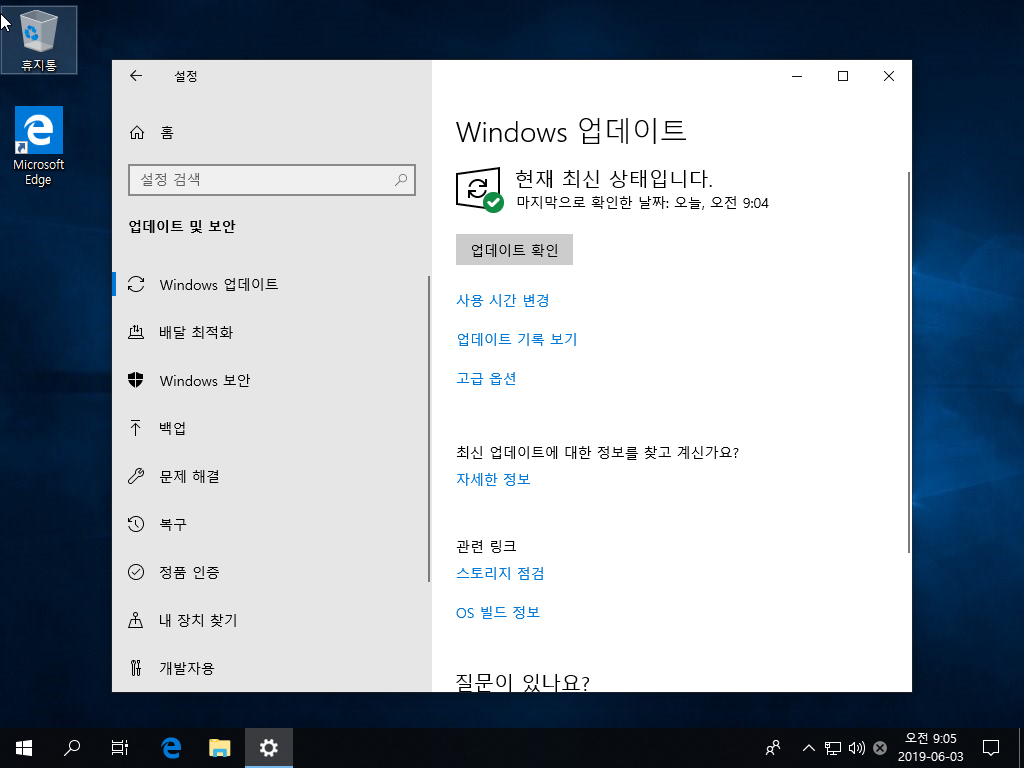
Task: Click the update status sync icon
Action: coord(479,189)
